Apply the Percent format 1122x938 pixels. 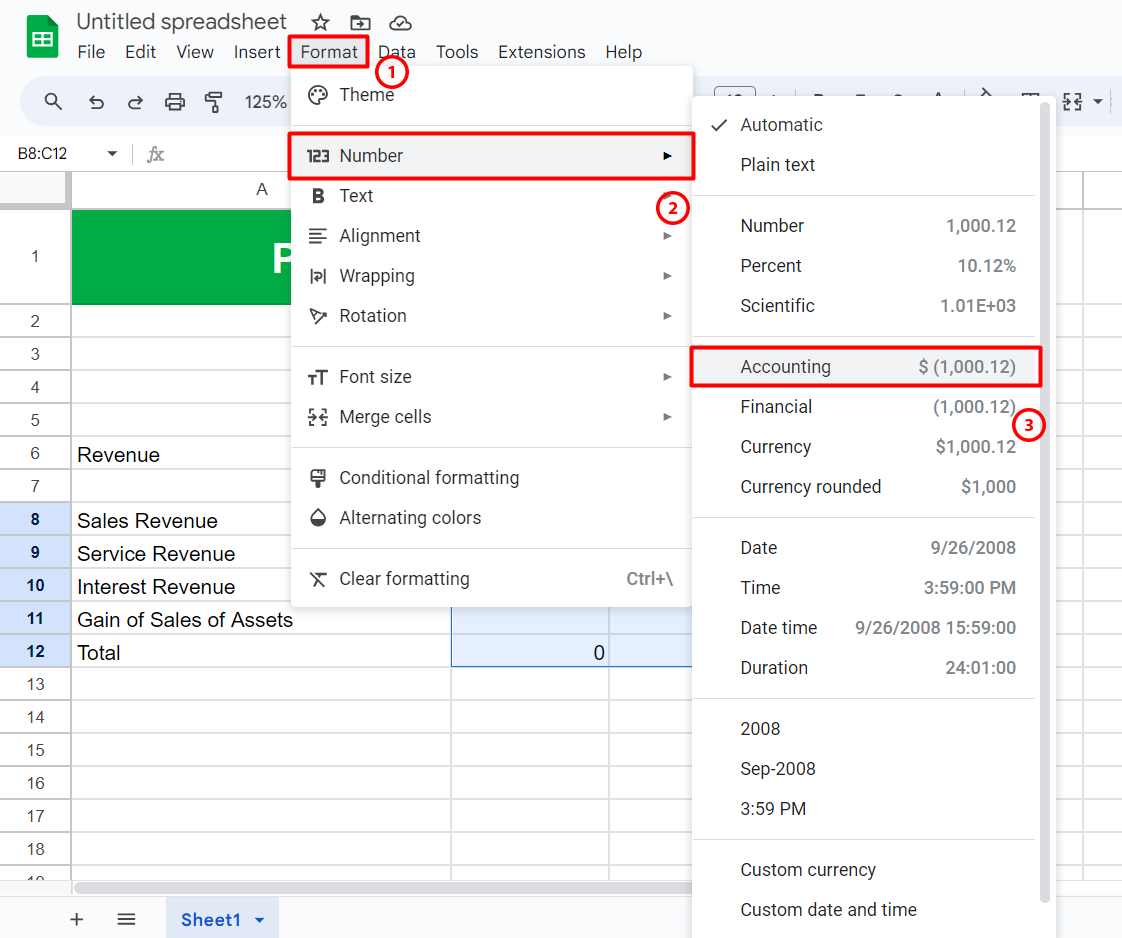pyautogui.click(x=865, y=266)
